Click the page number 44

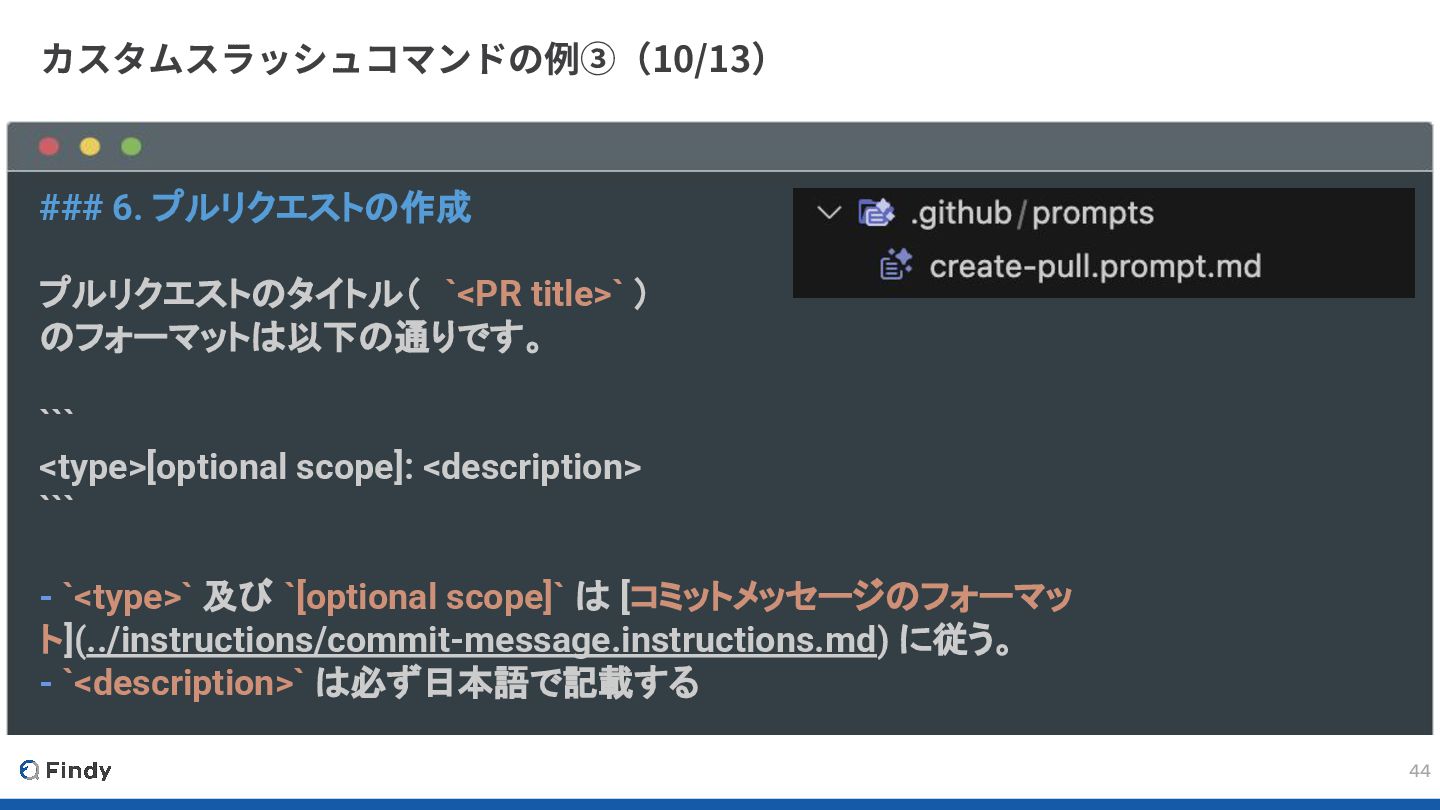(x=1419, y=770)
